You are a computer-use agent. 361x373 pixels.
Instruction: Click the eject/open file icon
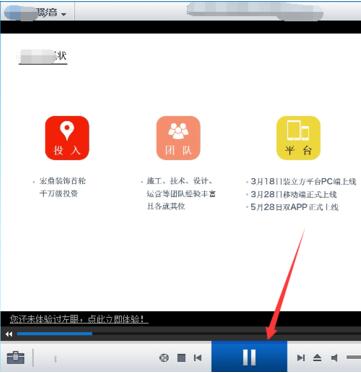pos(317,358)
